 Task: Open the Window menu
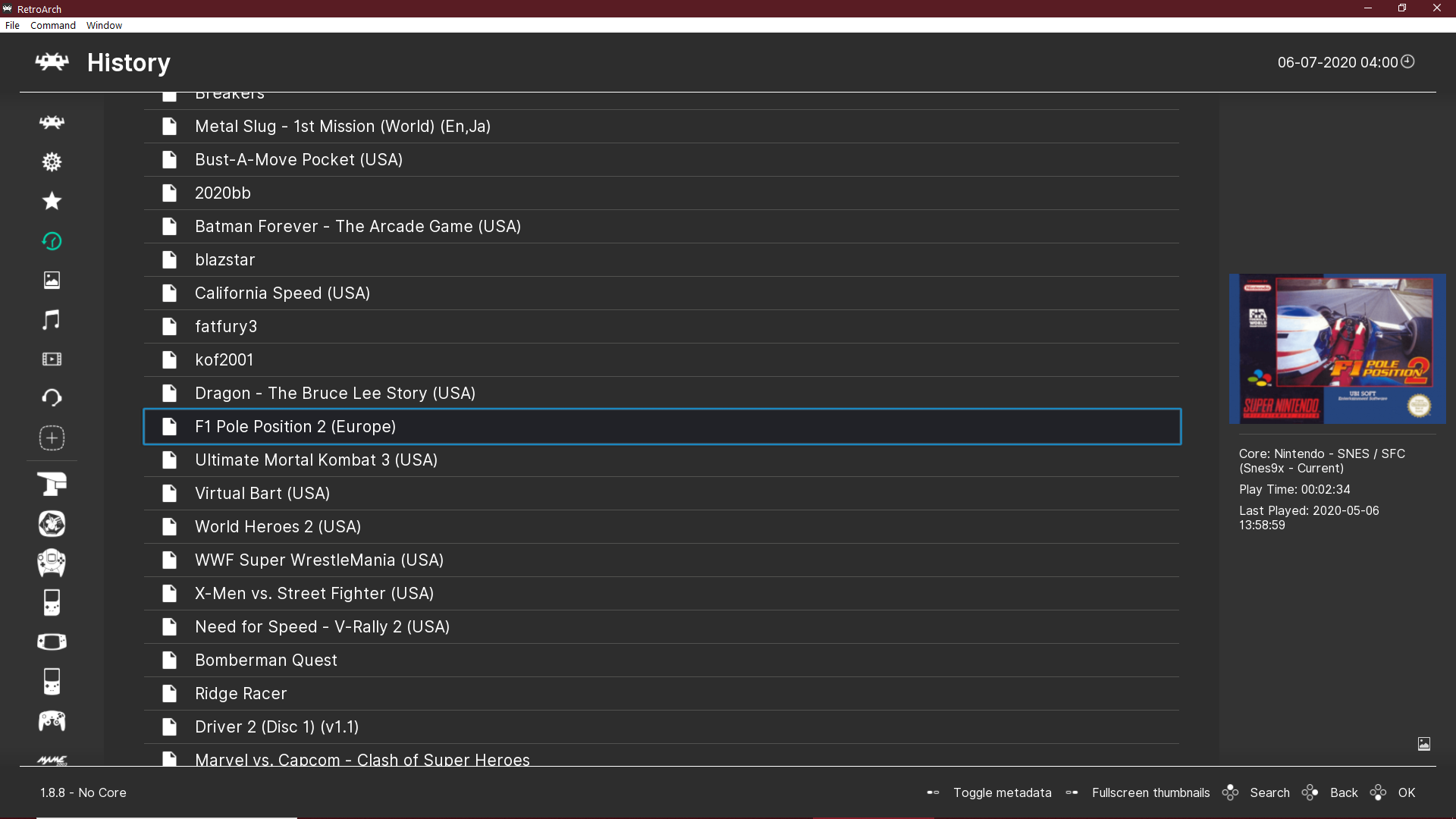point(104,25)
